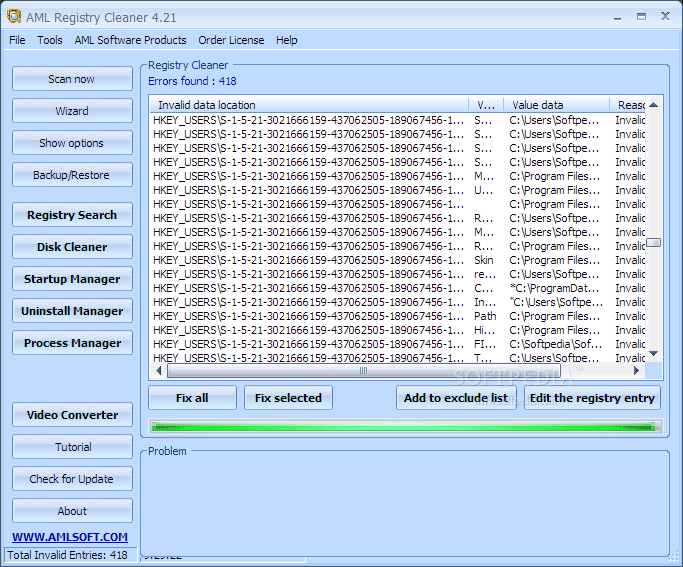Click Total Invalid Entries: 418 status text
The image size is (683, 567).
coord(68,555)
